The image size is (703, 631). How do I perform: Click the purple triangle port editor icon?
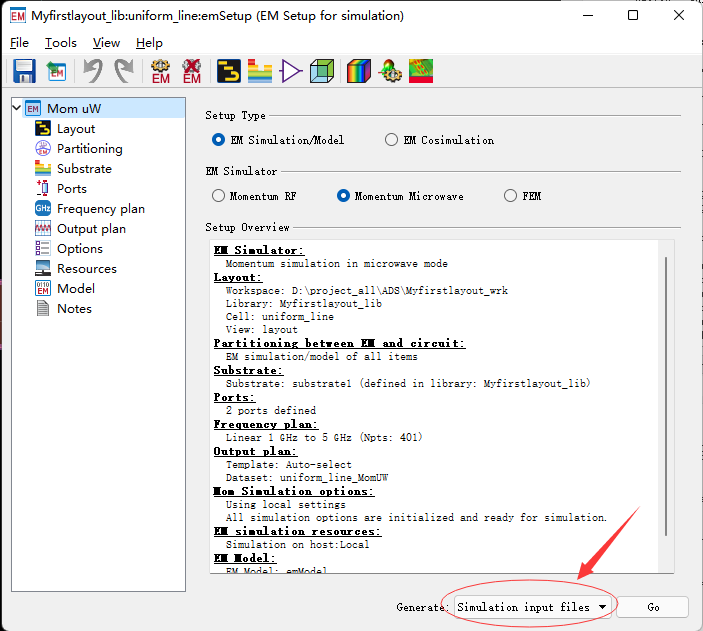(291, 71)
